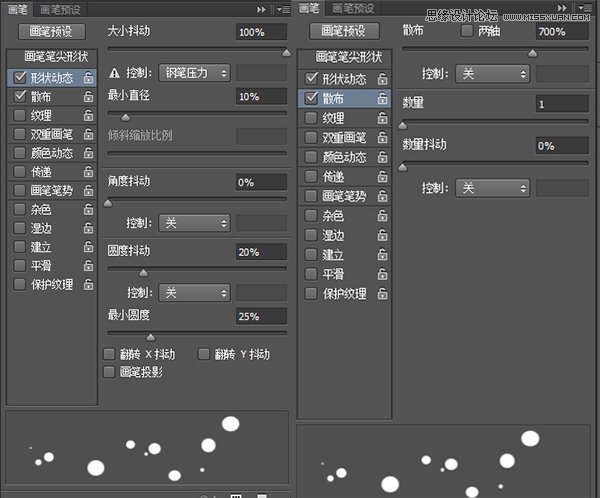Check the 翻转 X 抖动 option
This screenshot has height=498, width=600.
click(x=109, y=354)
